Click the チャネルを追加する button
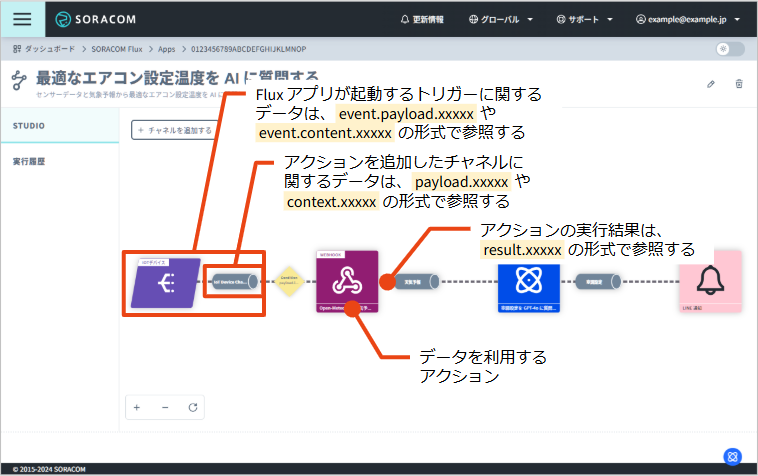The width and height of the screenshot is (758, 476). point(175,130)
